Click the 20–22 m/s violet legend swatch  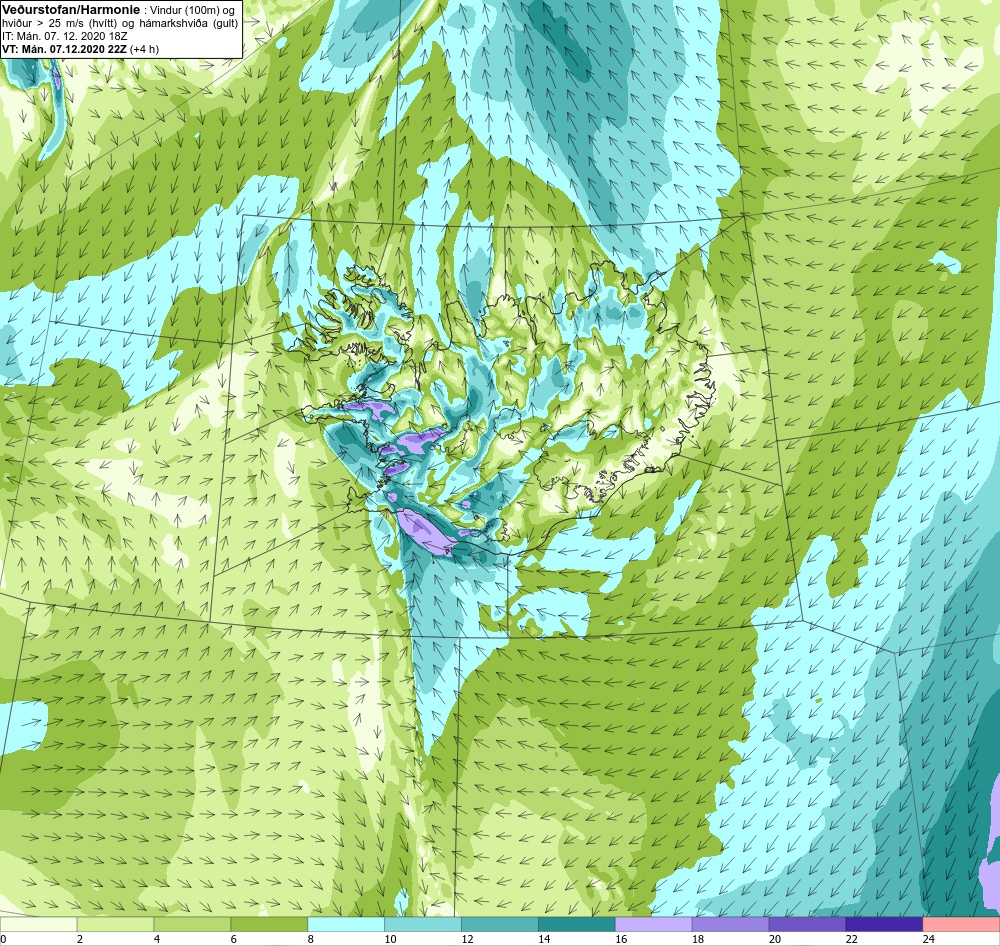point(807,924)
